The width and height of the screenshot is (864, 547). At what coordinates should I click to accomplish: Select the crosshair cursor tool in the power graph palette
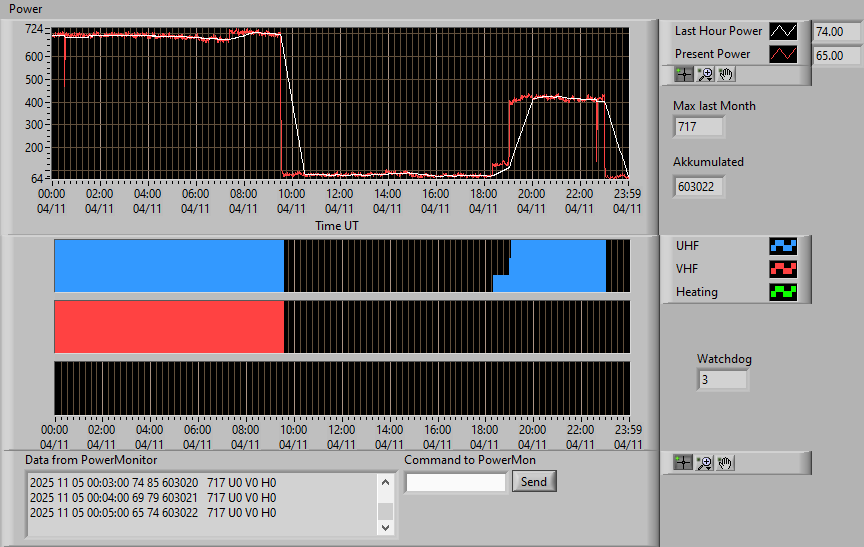684,74
